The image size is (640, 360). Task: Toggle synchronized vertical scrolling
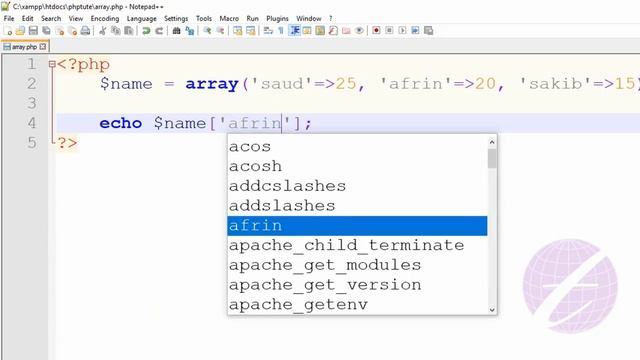point(238,31)
